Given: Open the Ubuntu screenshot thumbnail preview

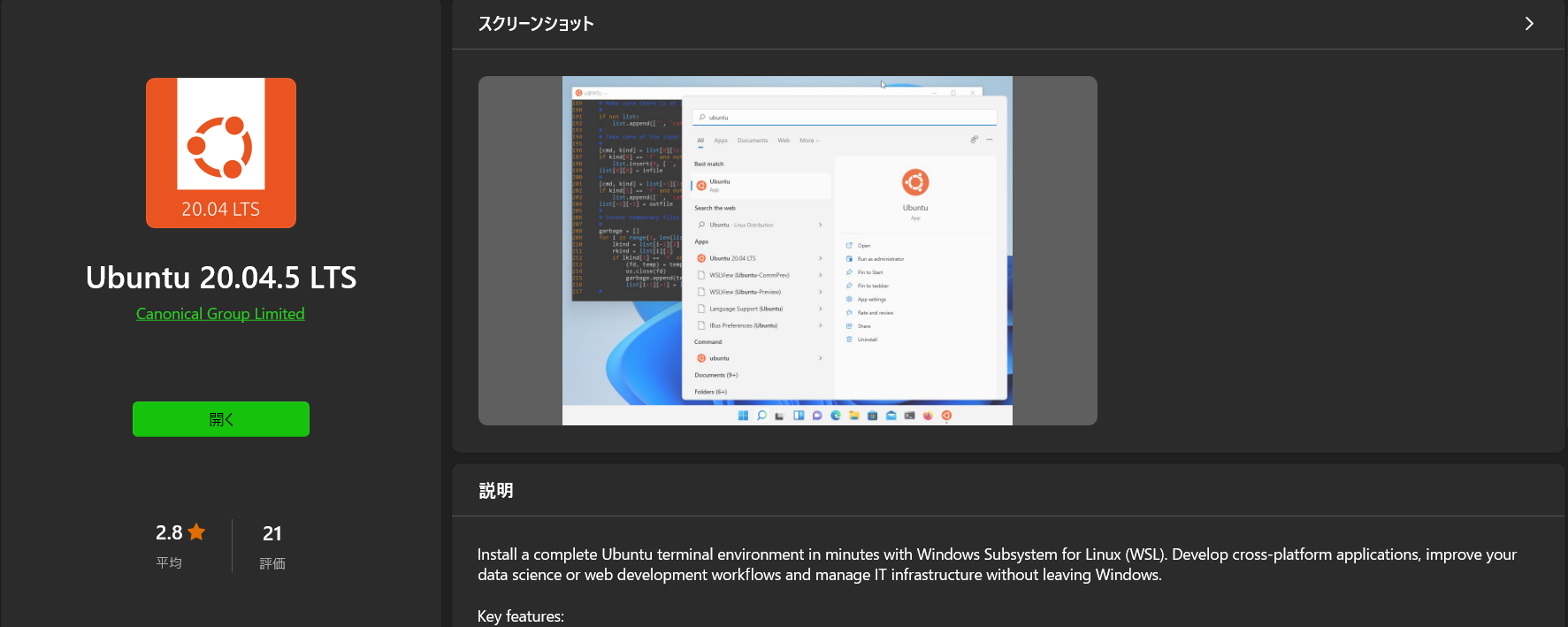Looking at the screenshot, I should tap(787, 250).
